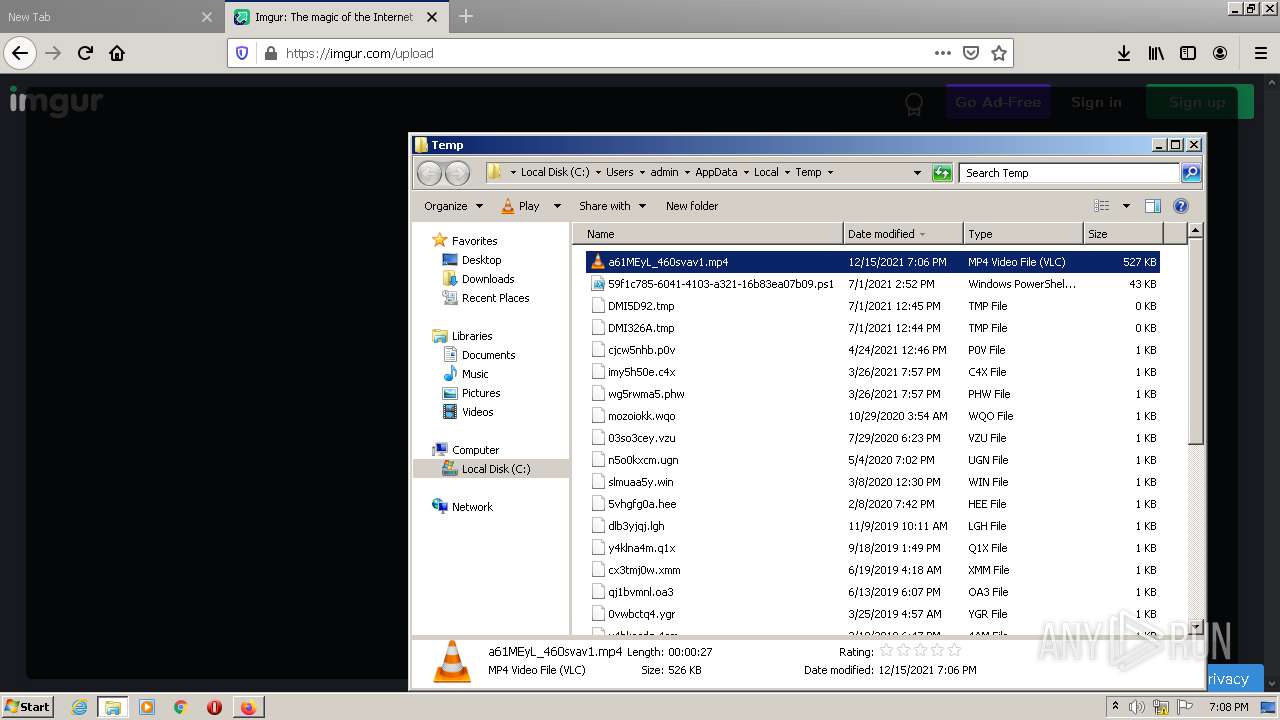Open Firefox downloads panel

click(x=1124, y=53)
